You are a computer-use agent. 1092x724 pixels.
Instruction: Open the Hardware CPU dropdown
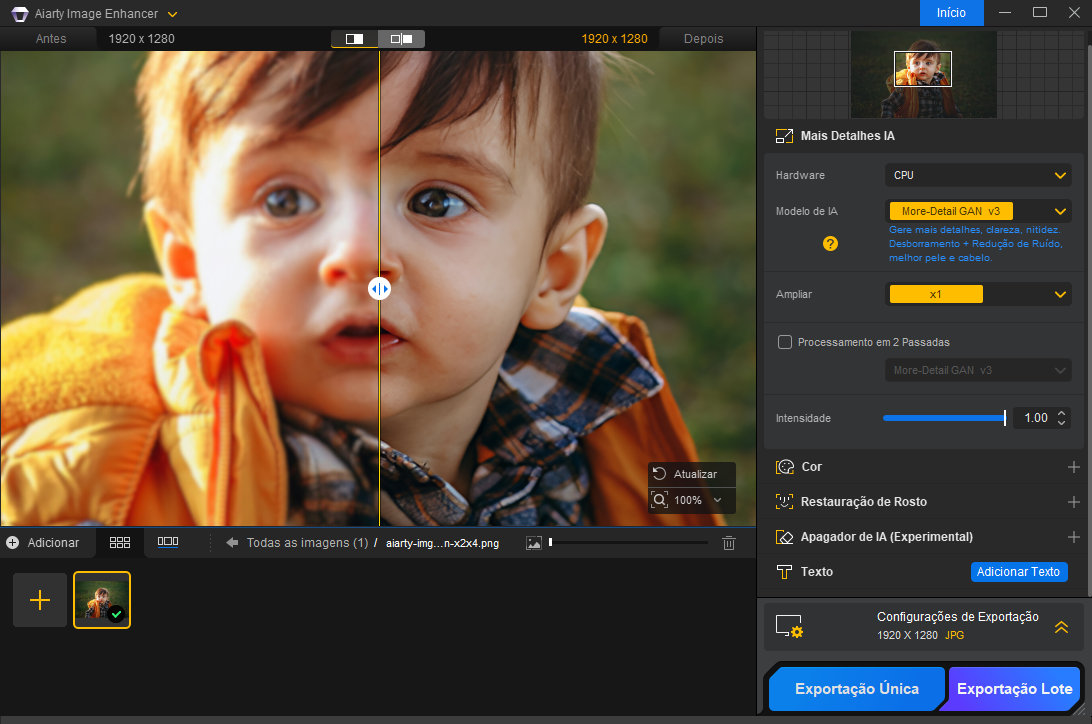pos(977,175)
